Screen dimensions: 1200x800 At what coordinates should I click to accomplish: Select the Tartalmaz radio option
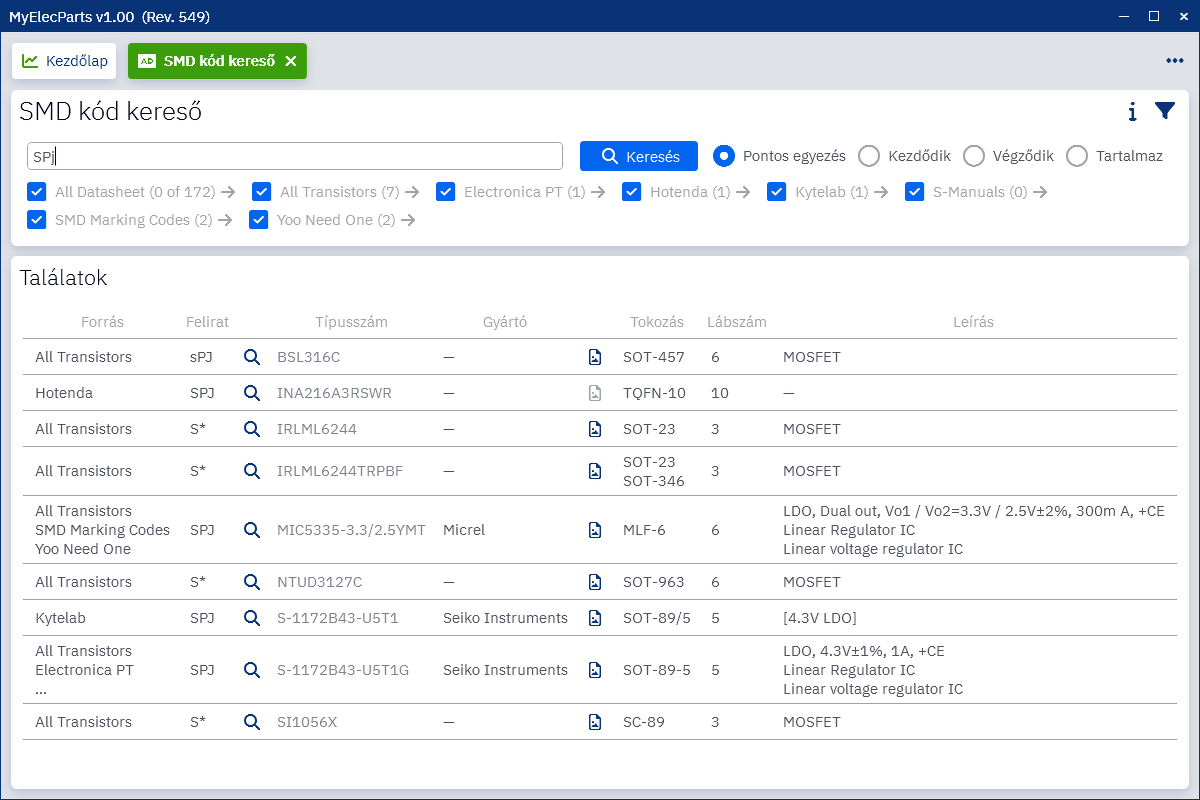point(1077,156)
